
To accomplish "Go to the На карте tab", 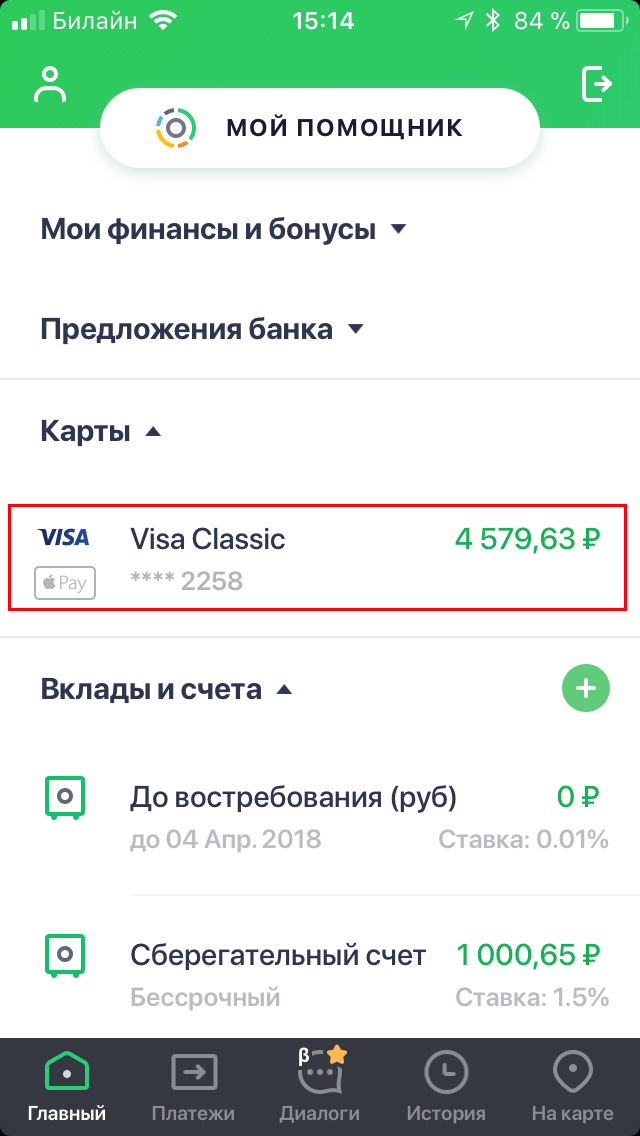I will [573, 1086].
